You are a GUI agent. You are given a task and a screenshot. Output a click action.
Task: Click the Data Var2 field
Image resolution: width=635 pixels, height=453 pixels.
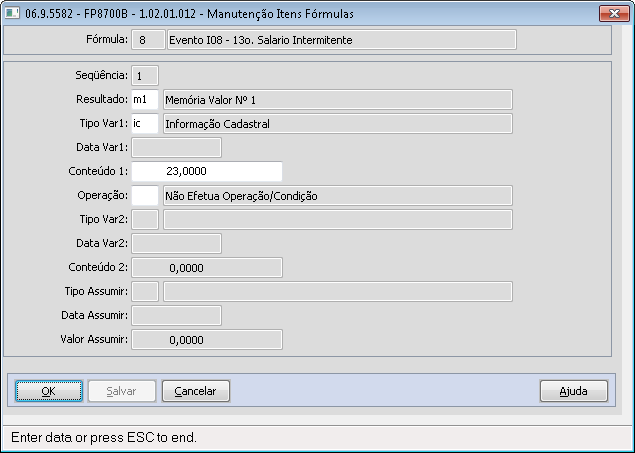(177, 243)
